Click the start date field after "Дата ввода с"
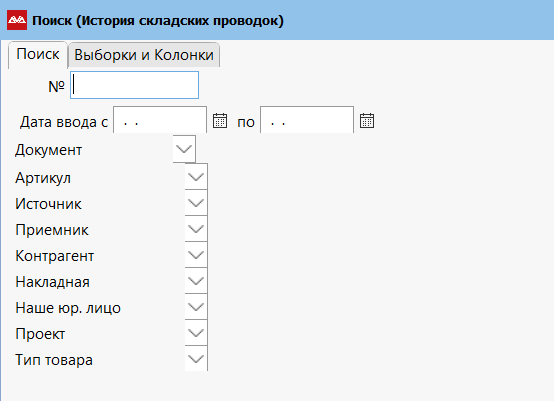This screenshot has width=554, height=401. point(160,120)
